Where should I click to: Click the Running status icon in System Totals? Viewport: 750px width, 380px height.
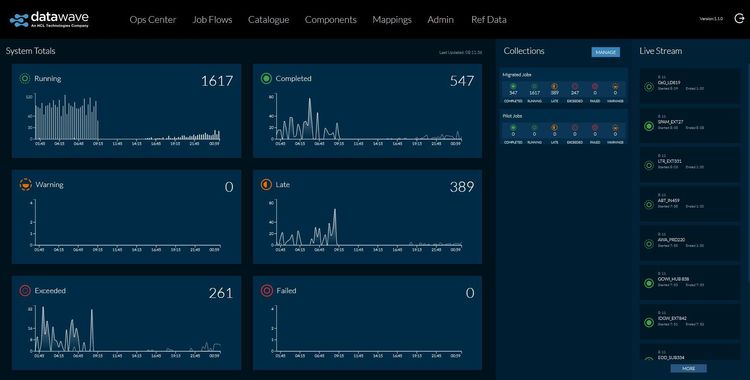pos(25,78)
